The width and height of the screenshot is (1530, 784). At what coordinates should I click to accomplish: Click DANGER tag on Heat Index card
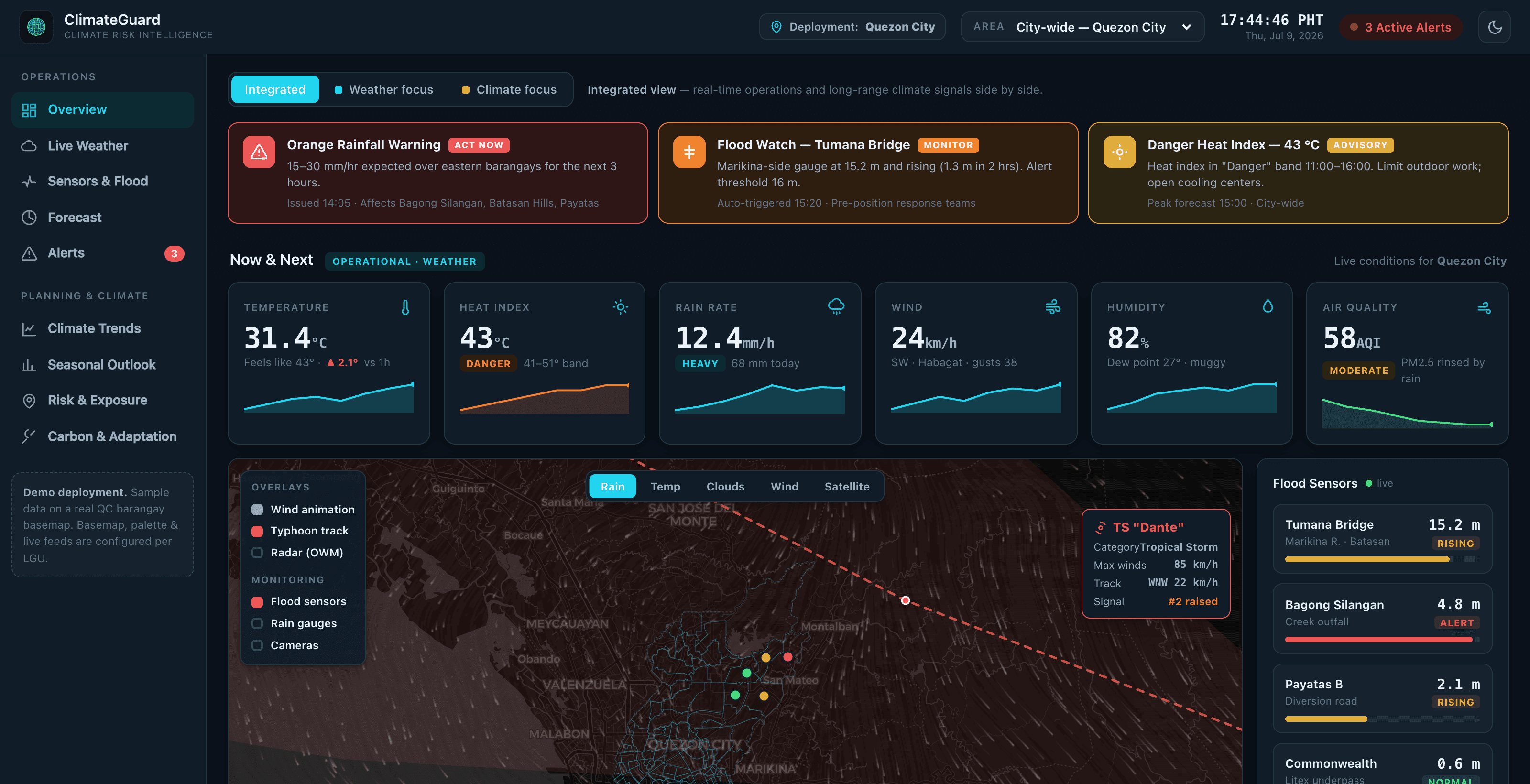488,363
